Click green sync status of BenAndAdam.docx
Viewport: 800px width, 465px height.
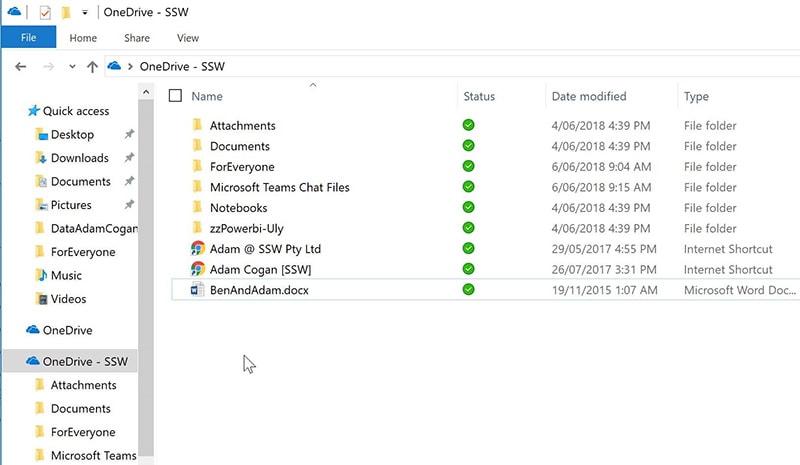(x=468, y=290)
